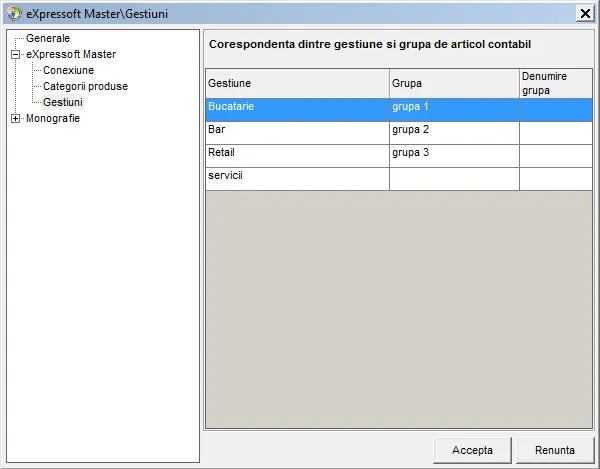Select the Retail gestiune cell

[297, 156]
